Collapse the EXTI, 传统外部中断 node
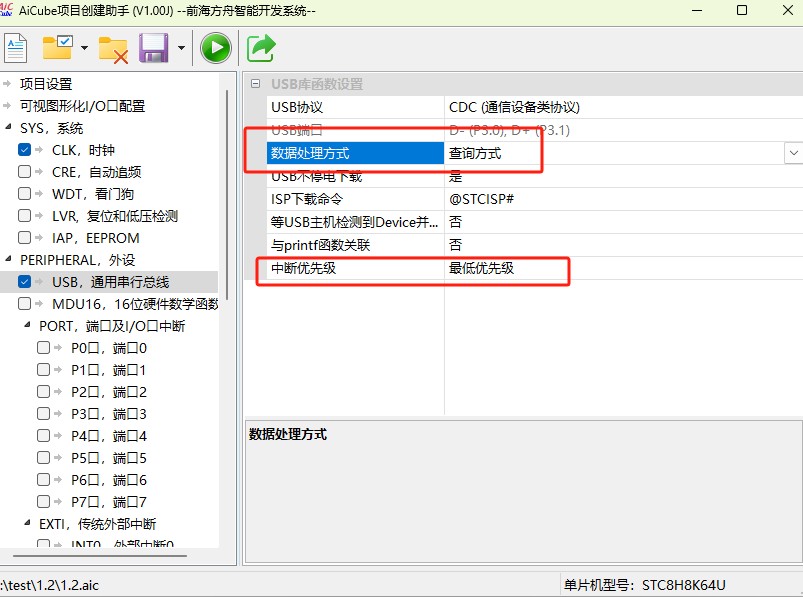This screenshot has width=803, height=597. (x=27, y=523)
